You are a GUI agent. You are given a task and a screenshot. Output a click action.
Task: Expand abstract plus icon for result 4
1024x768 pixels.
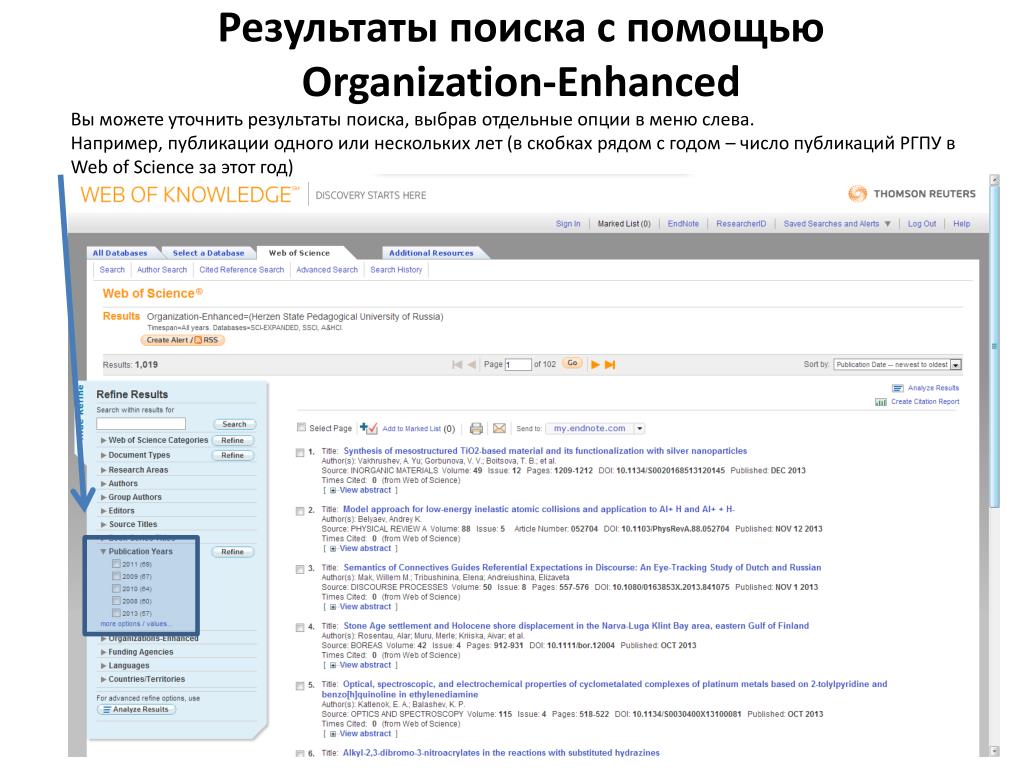(332, 665)
